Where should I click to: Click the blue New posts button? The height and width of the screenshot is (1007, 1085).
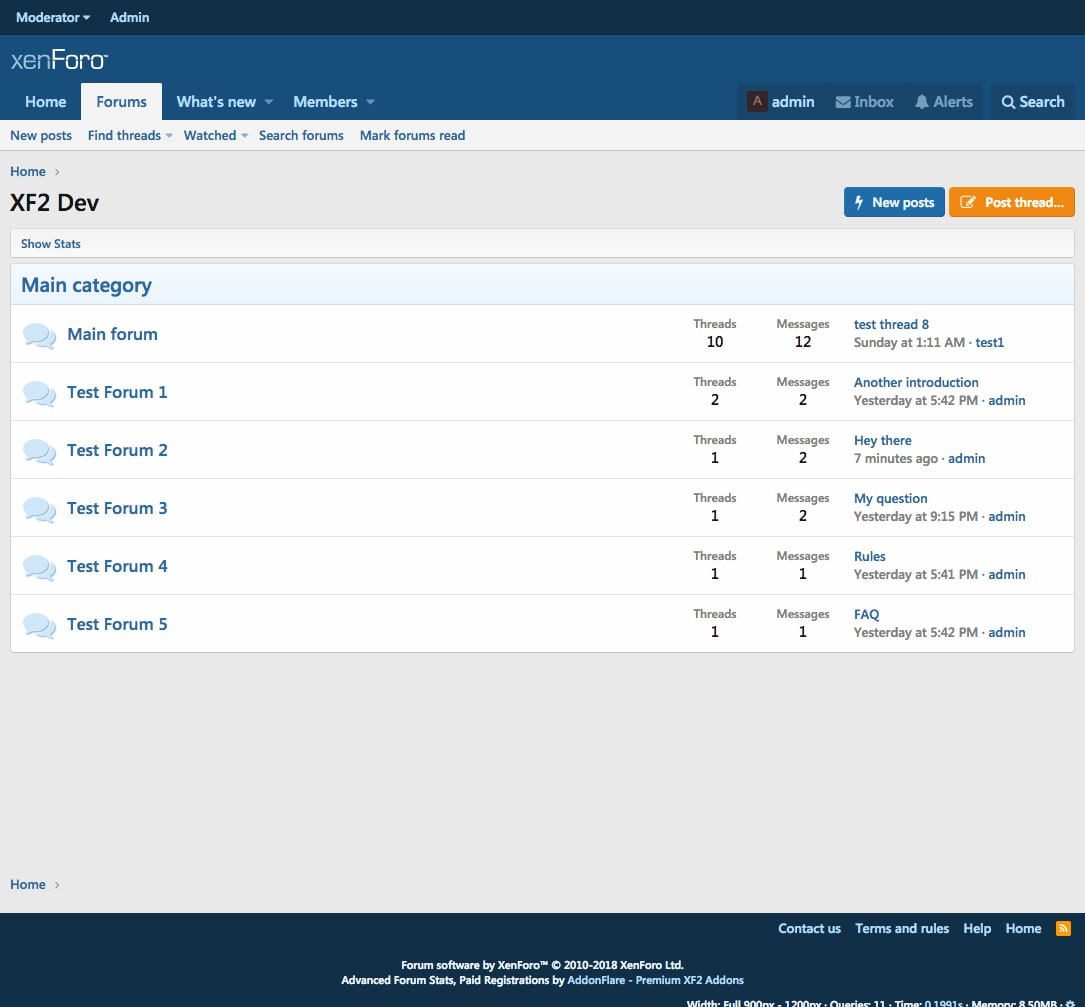[894, 202]
